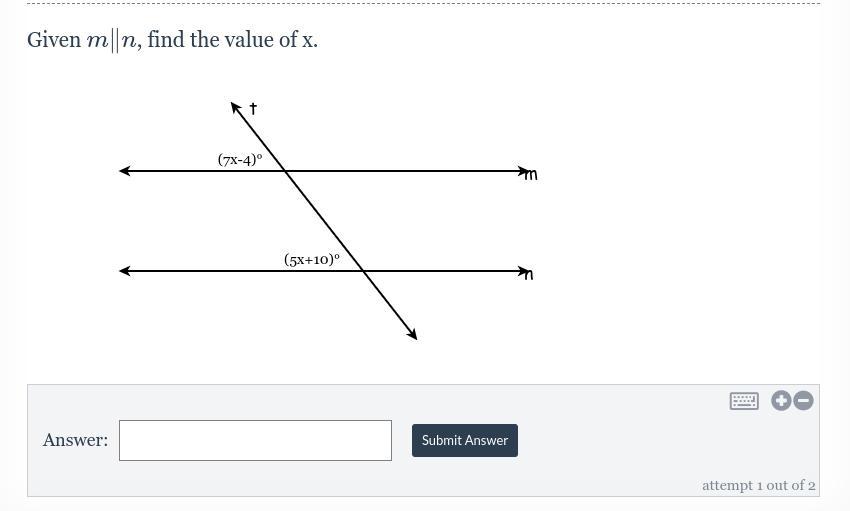Image resolution: width=850 pixels, height=511 pixels.
Task: Open the on-screen math keyboard icon
Action: coord(744,401)
